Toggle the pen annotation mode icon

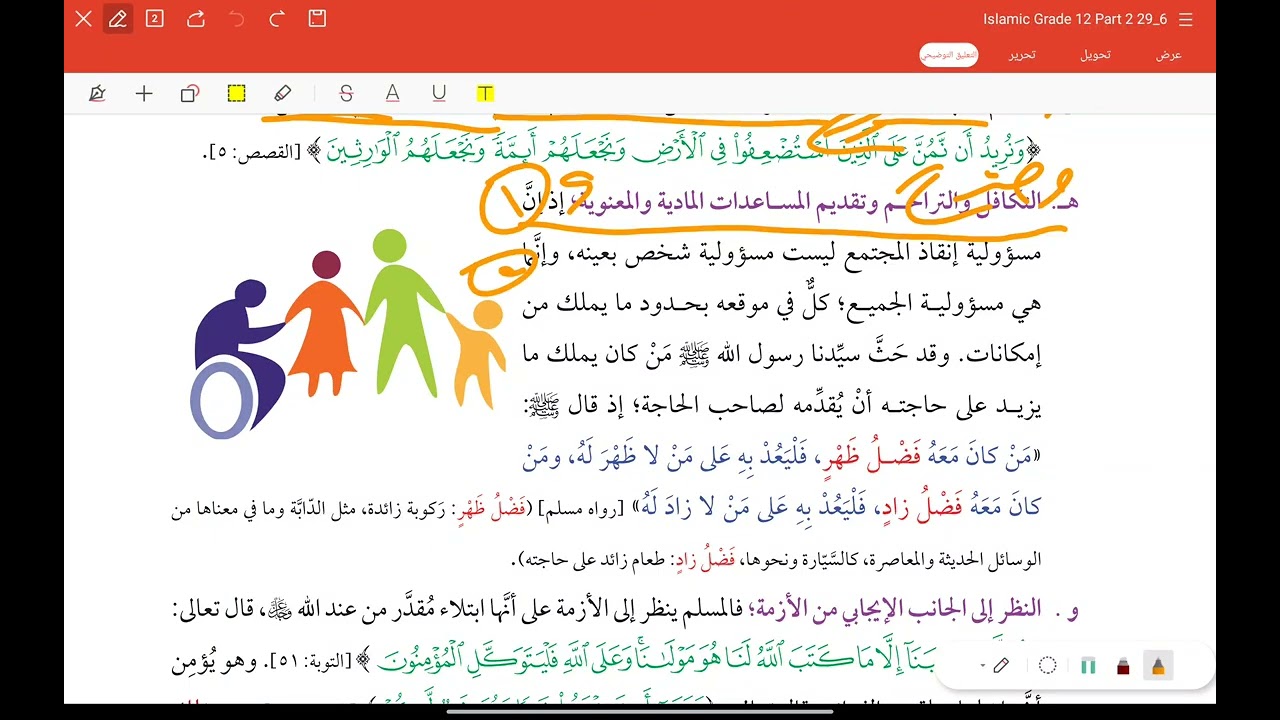118,18
